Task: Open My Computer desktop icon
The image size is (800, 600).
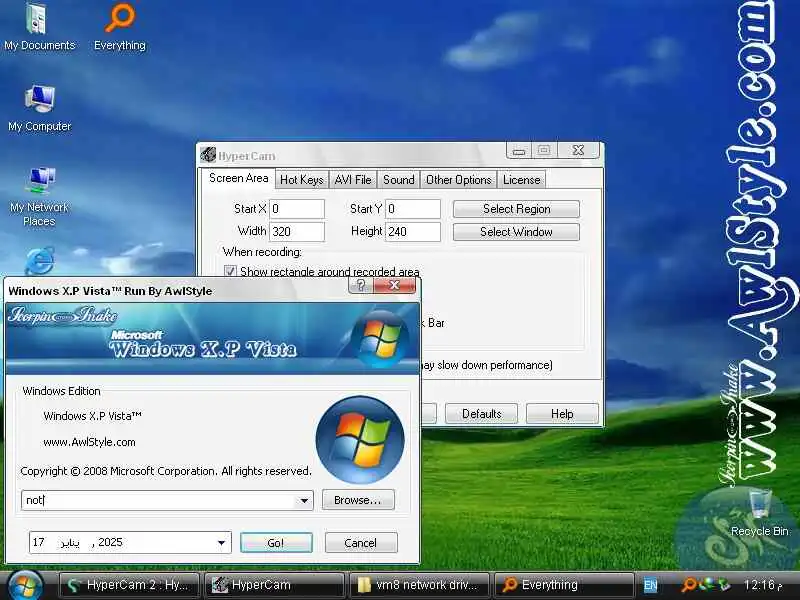Action: tap(39, 109)
